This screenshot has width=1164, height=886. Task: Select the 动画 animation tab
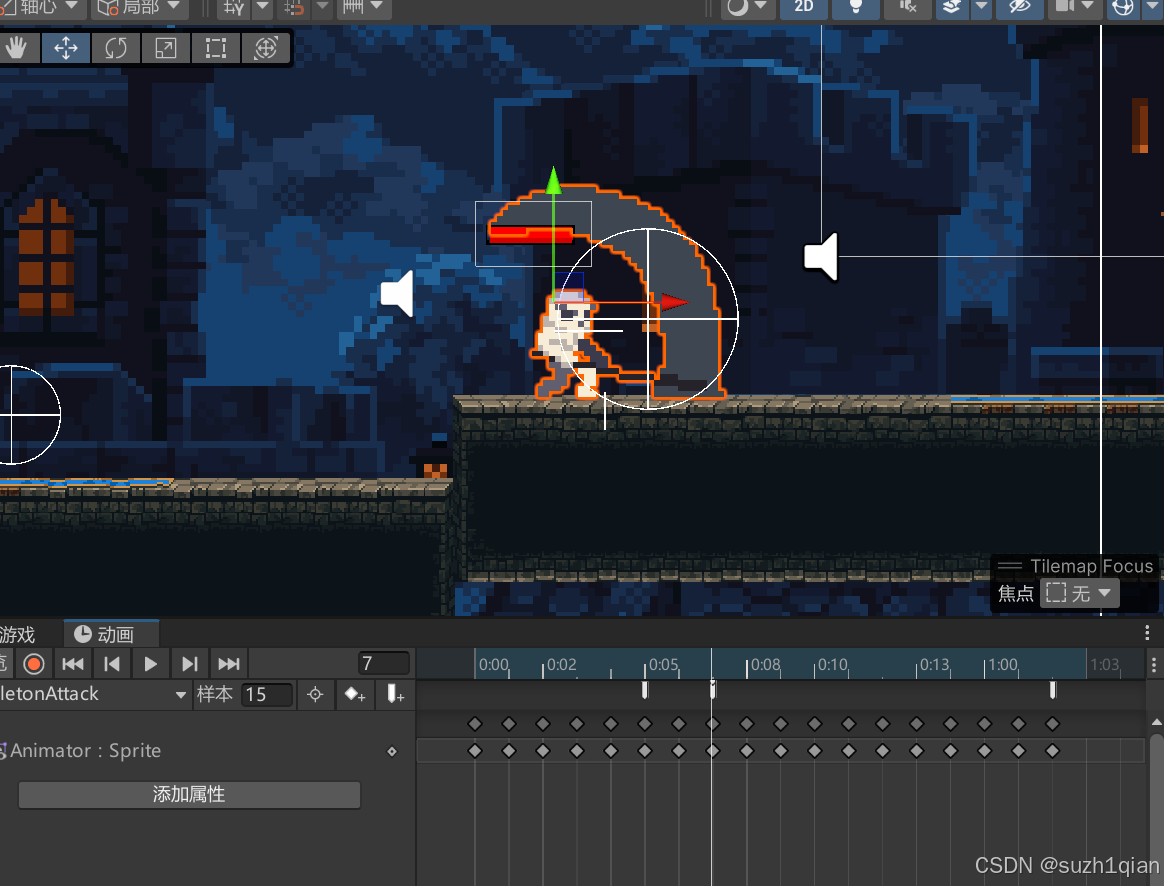pyautogui.click(x=111, y=634)
